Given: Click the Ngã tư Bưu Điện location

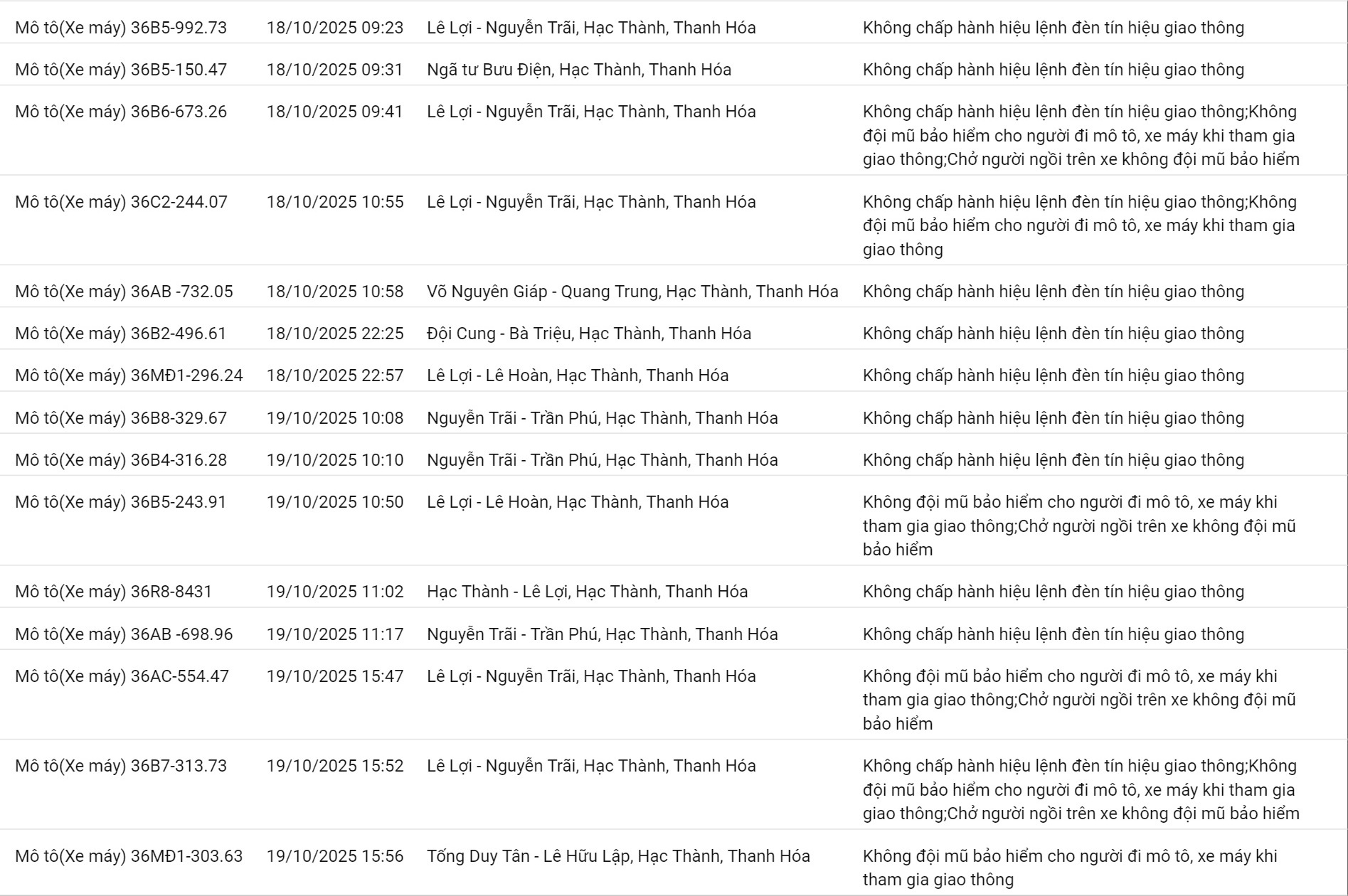Looking at the screenshot, I should 579,70.
